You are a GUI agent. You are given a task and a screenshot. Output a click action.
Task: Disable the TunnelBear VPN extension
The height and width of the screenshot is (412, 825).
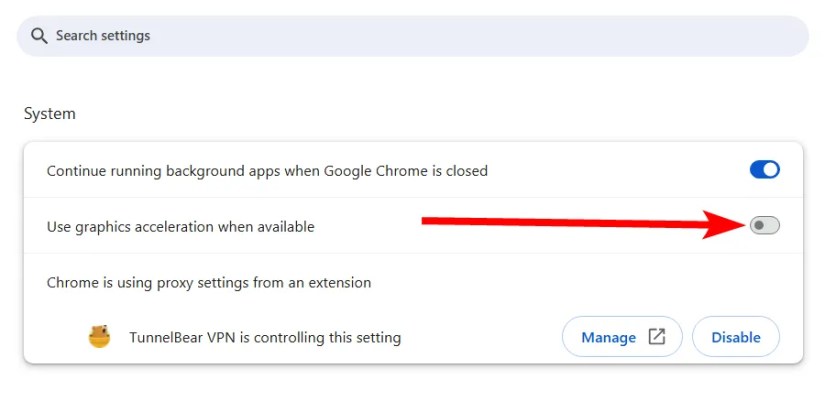(735, 337)
